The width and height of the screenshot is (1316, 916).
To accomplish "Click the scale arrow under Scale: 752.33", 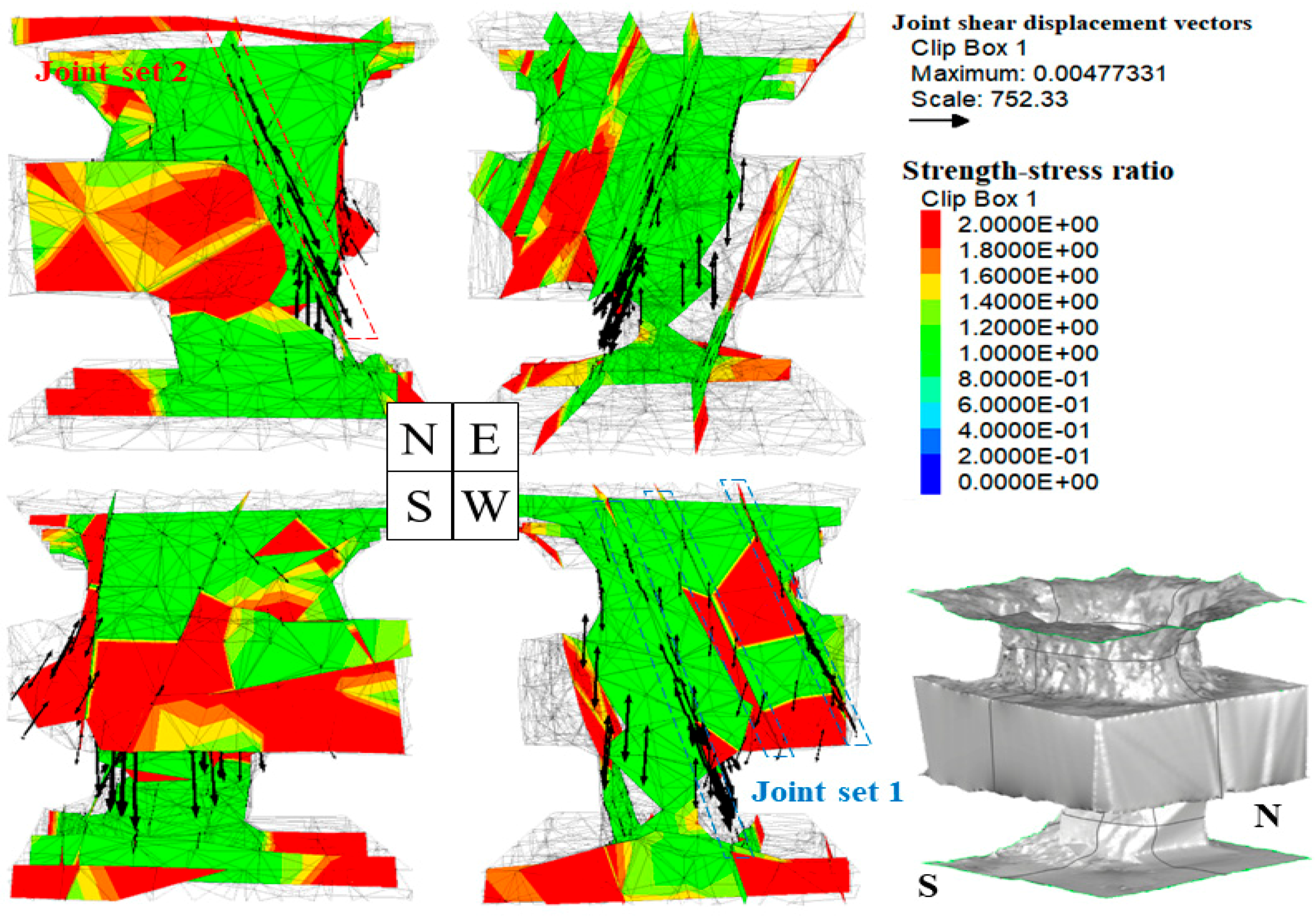I will [x=938, y=121].
